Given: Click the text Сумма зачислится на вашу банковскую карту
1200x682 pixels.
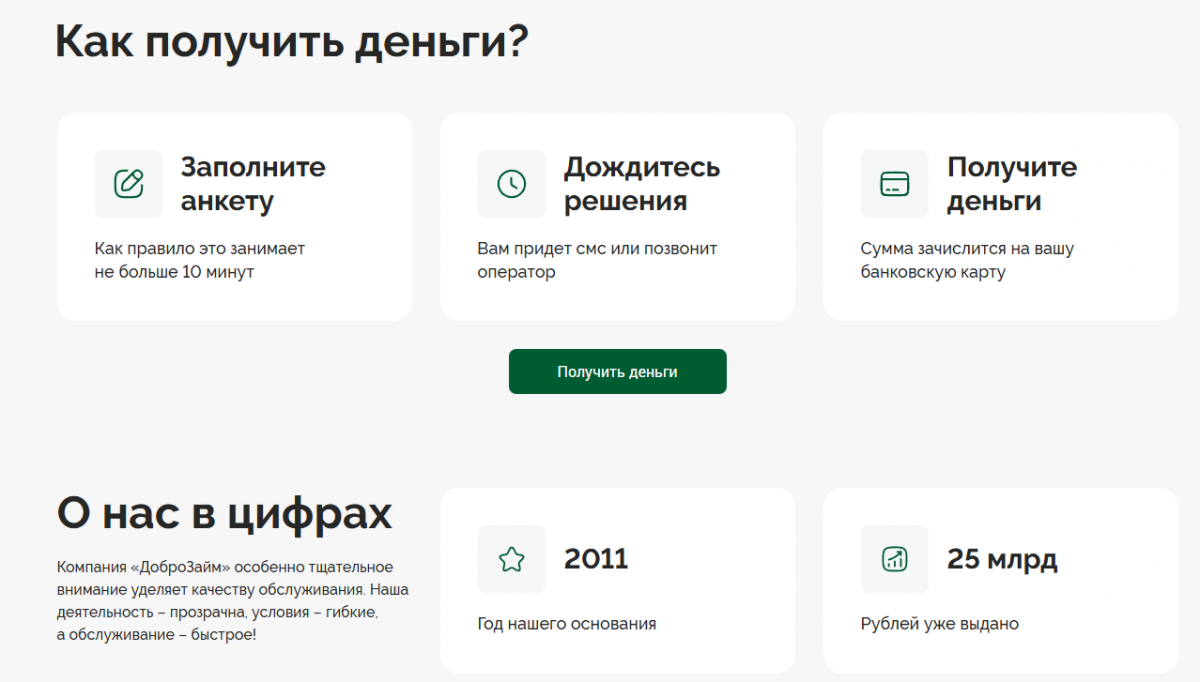Looking at the screenshot, I should pyautogui.click(x=966, y=260).
